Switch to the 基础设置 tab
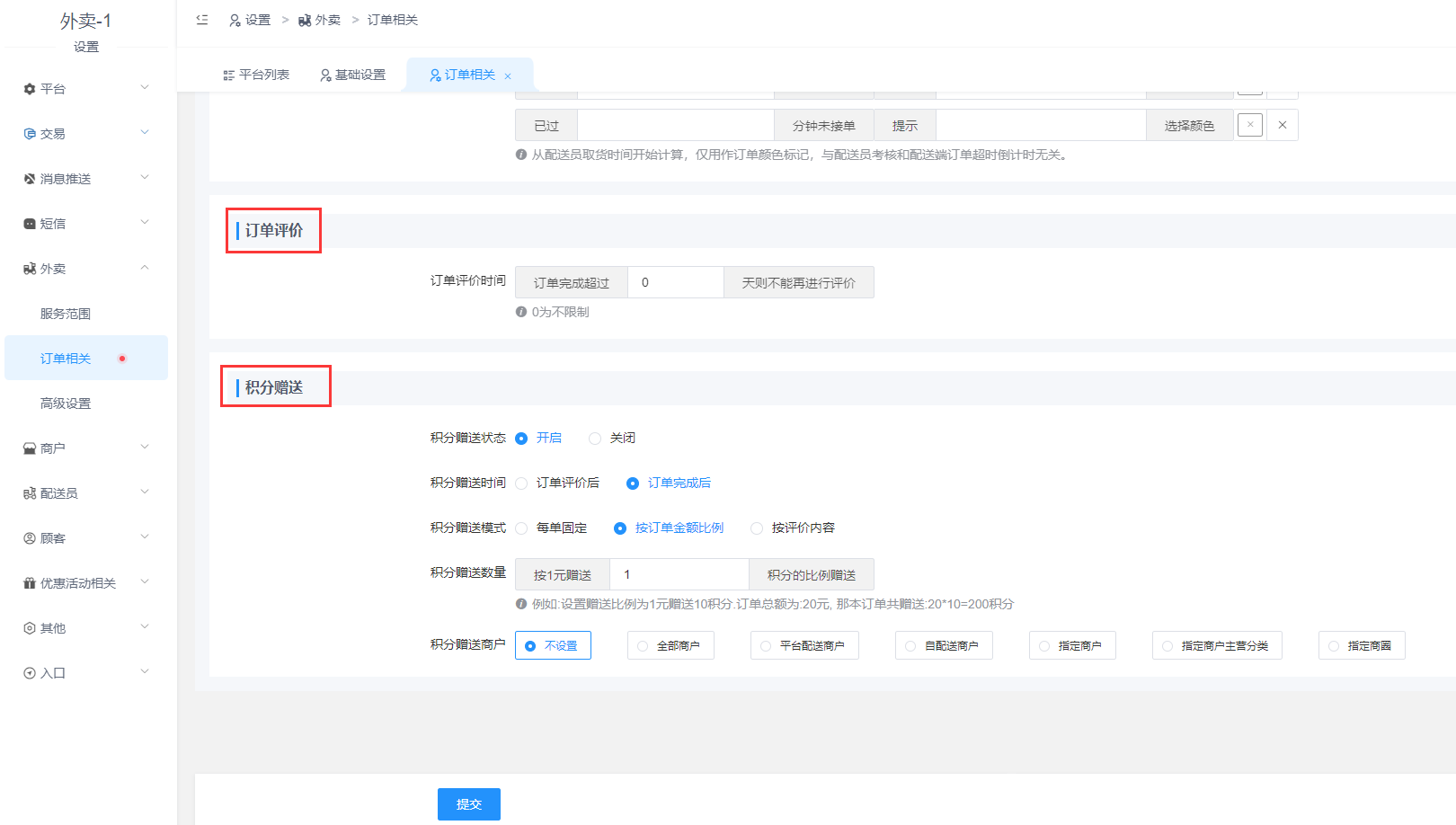This screenshot has width=1456, height=825. point(353,75)
